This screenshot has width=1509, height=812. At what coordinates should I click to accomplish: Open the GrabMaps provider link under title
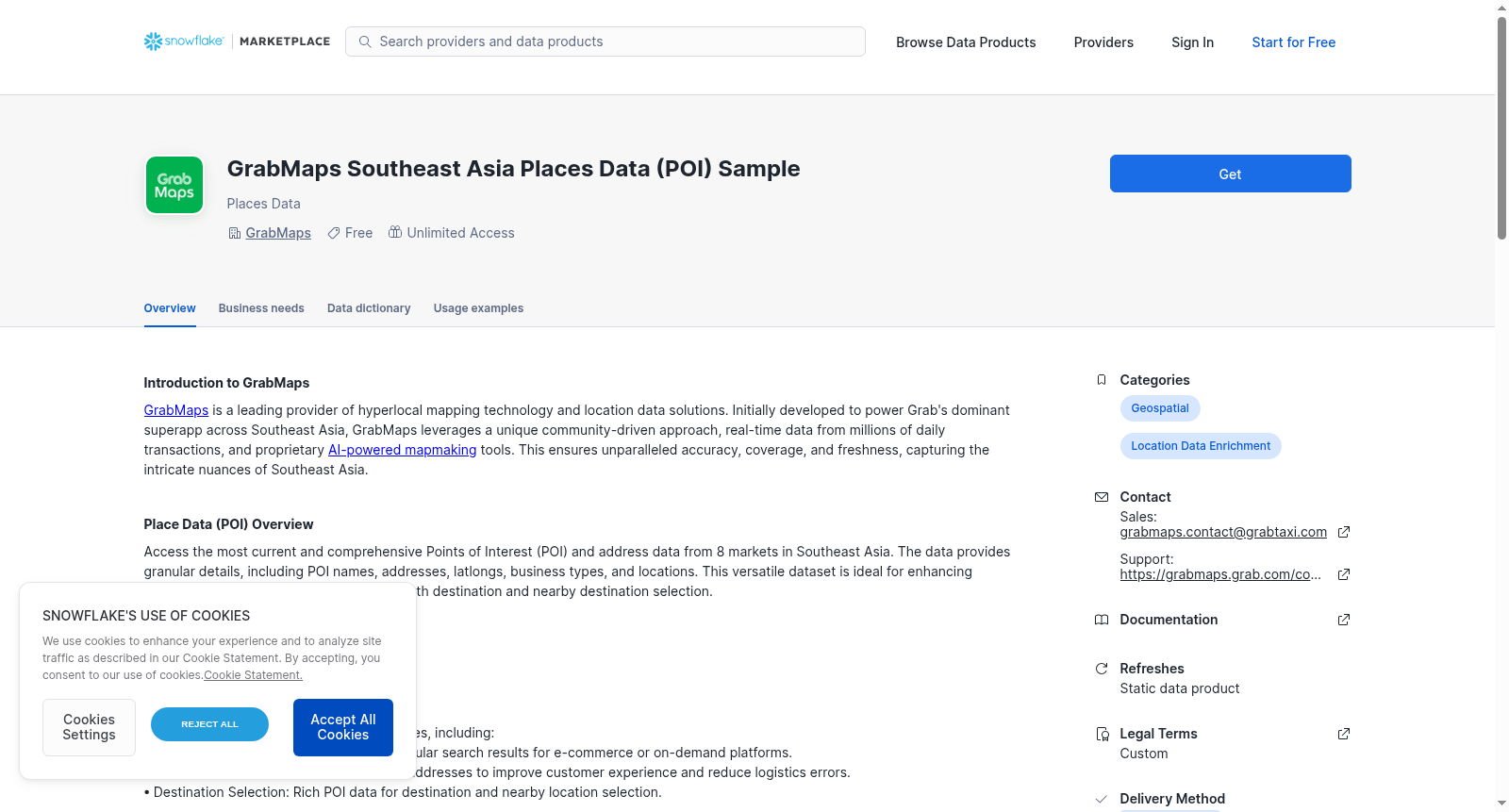(278, 233)
